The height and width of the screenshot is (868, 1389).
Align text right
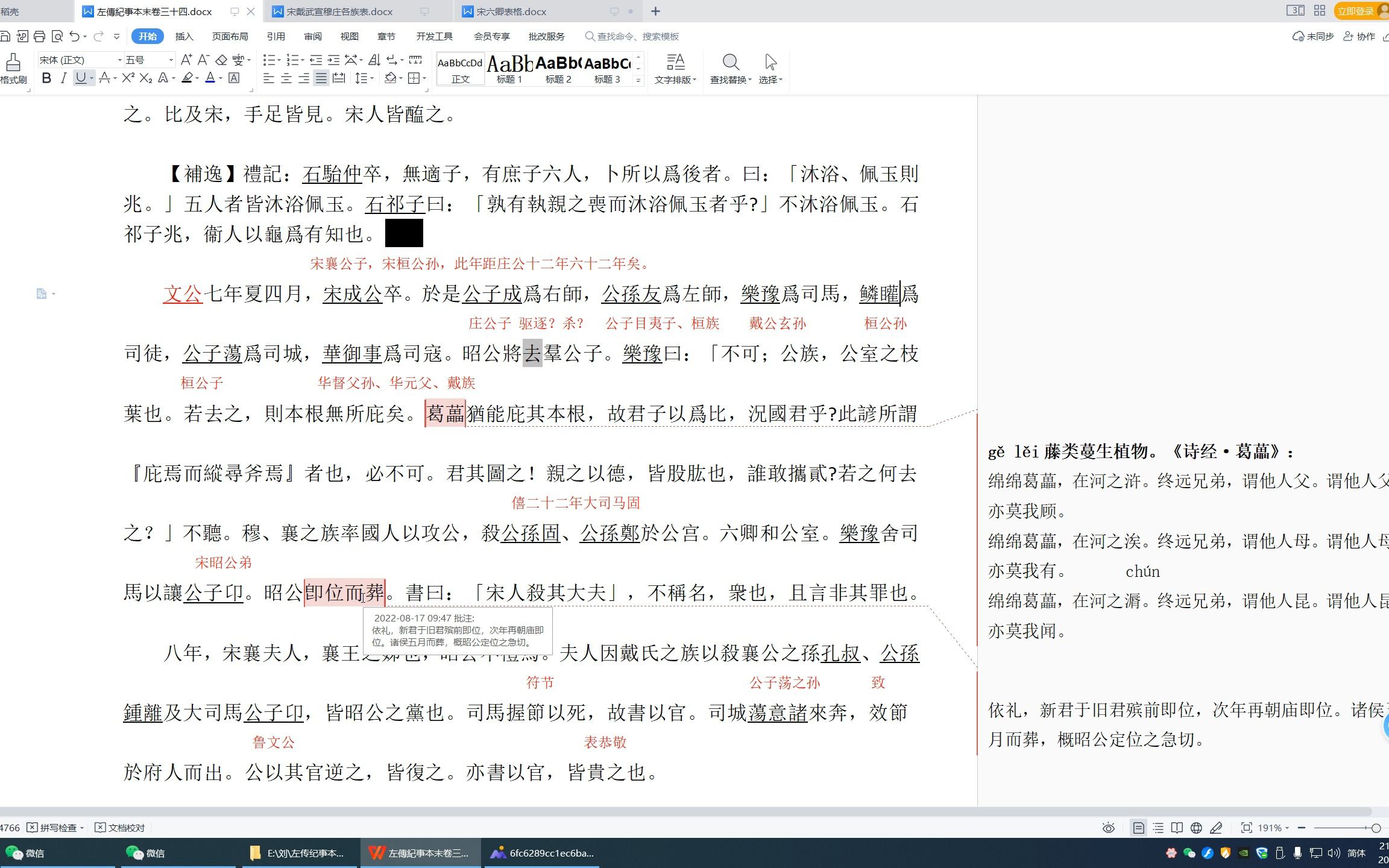click(x=304, y=78)
